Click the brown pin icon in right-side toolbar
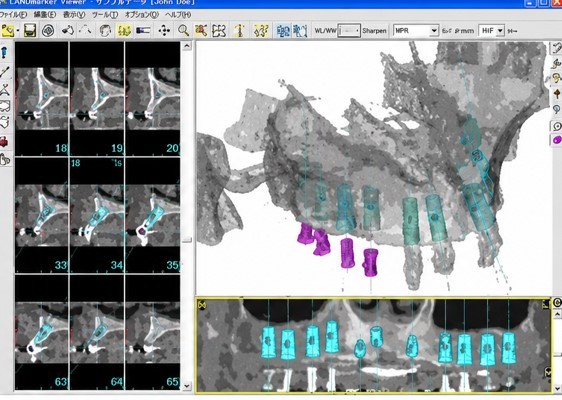Image resolution: width=562 pixels, height=400 pixels. click(x=557, y=94)
